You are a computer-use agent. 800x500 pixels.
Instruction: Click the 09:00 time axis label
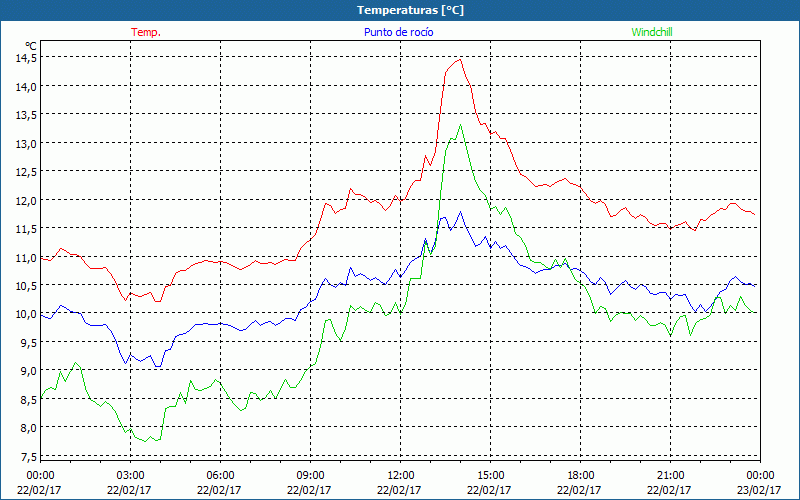[x=310, y=476]
